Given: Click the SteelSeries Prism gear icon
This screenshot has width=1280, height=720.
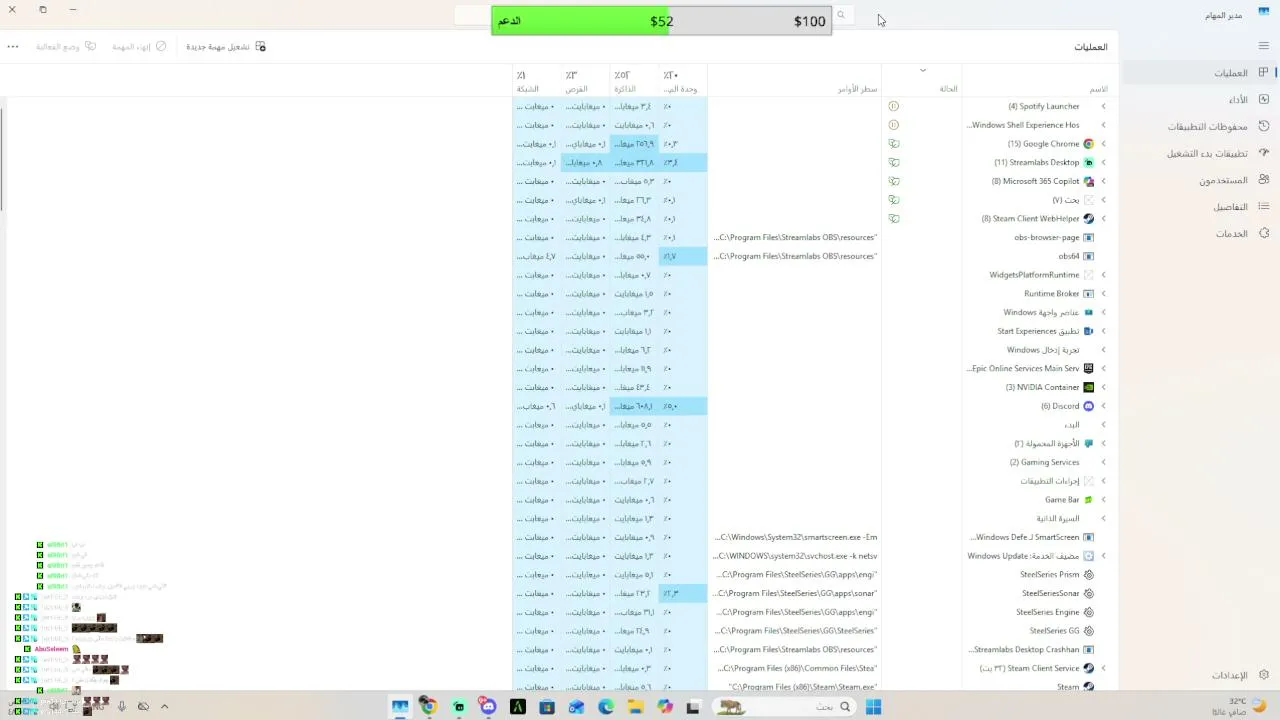Looking at the screenshot, I should pyautogui.click(x=1089, y=575).
